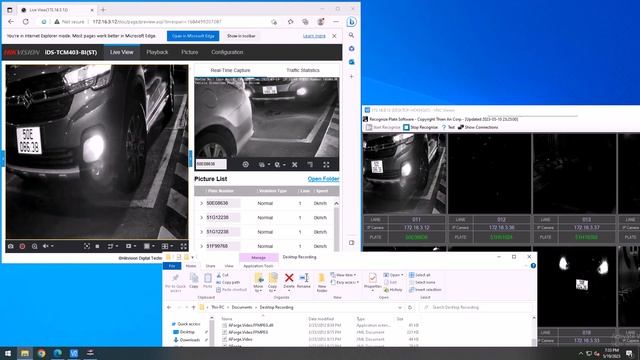Click Show Connections in plate software
The image size is (640, 360).
pyautogui.click(x=478, y=127)
